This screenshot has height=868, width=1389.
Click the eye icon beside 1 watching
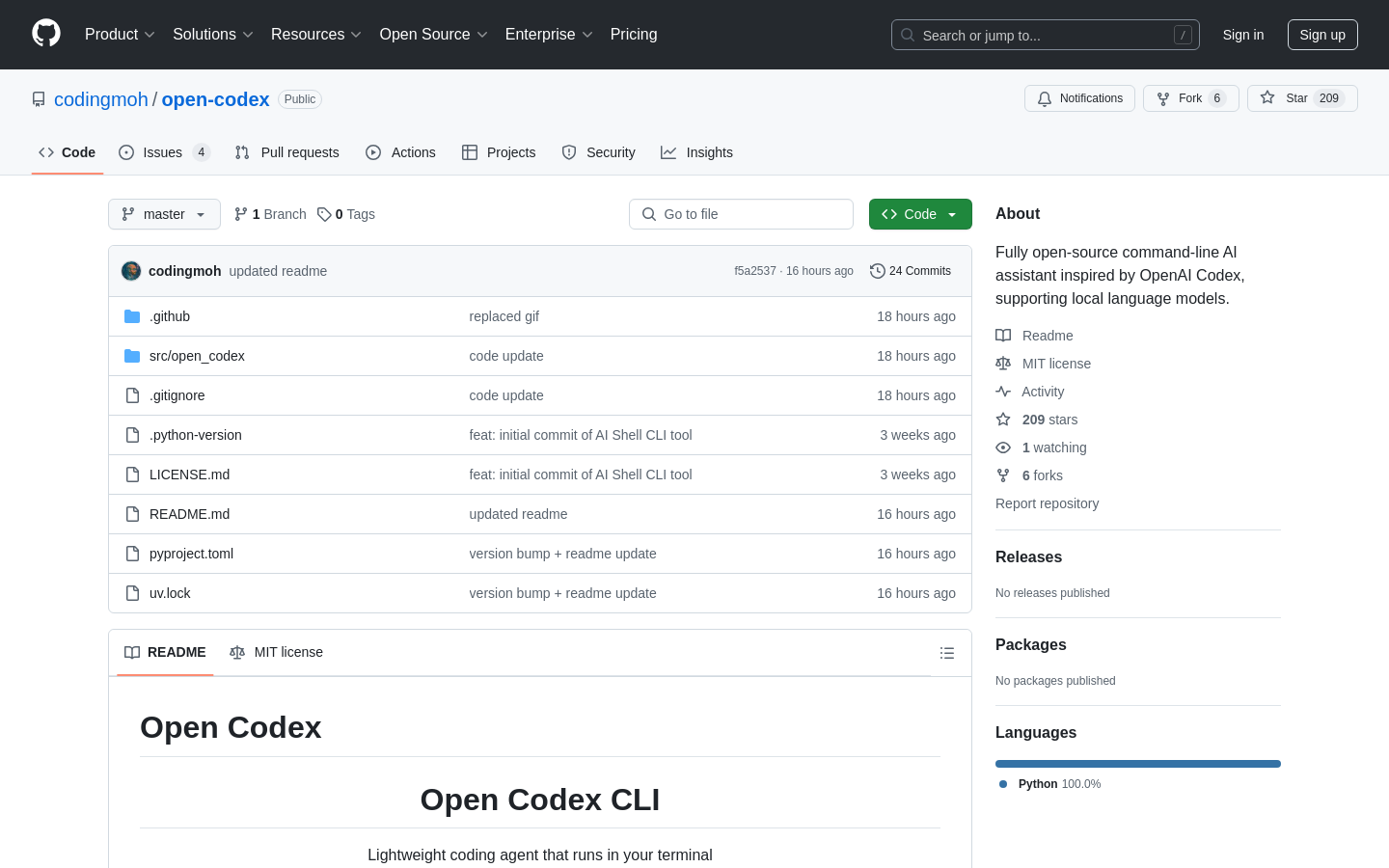tap(1003, 448)
